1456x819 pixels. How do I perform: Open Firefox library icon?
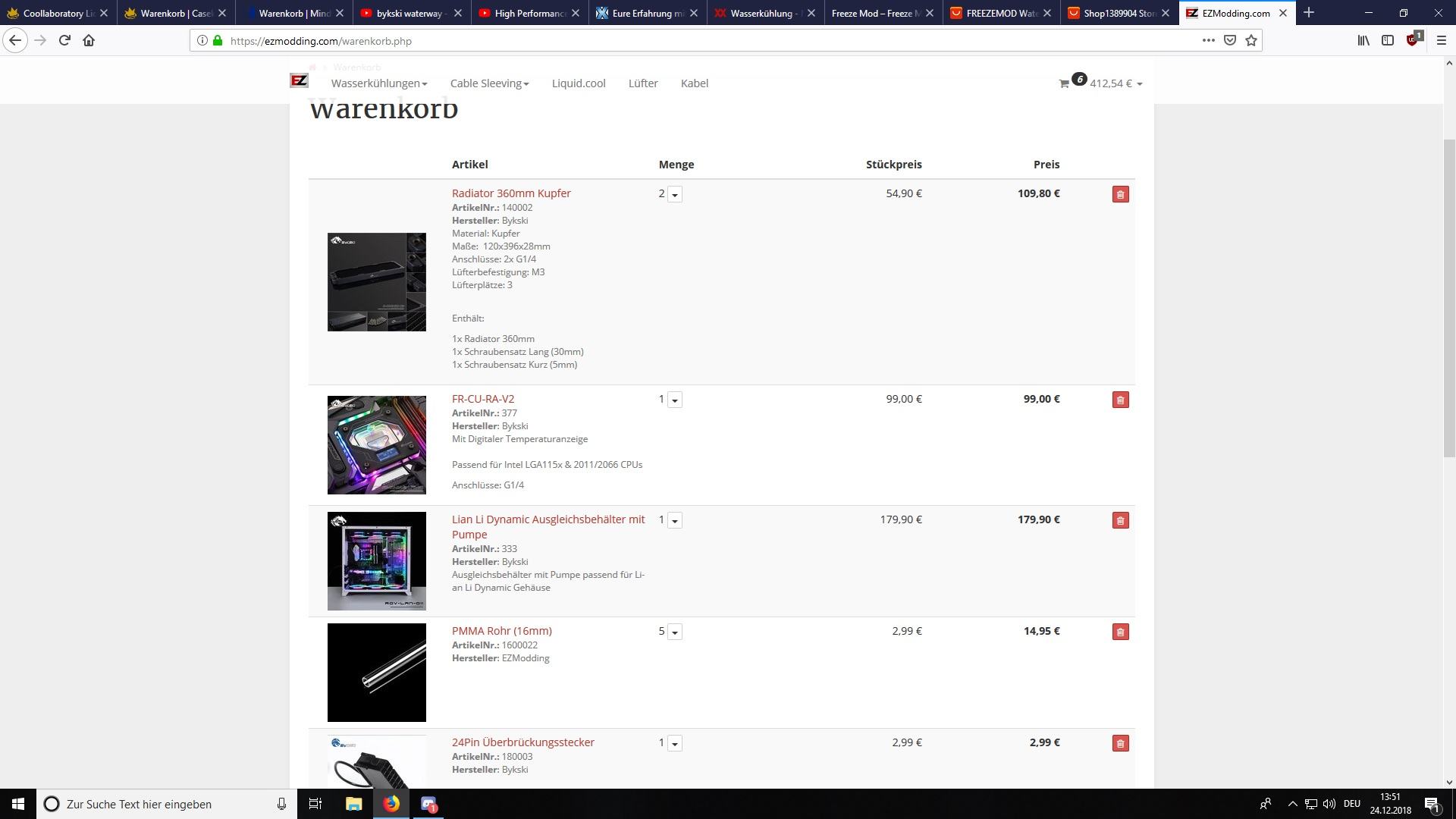[x=1363, y=40]
